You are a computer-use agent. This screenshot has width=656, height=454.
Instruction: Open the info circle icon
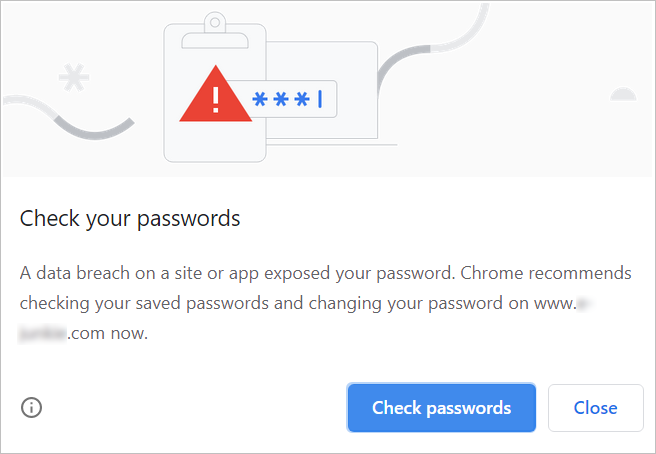click(x=32, y=407)
